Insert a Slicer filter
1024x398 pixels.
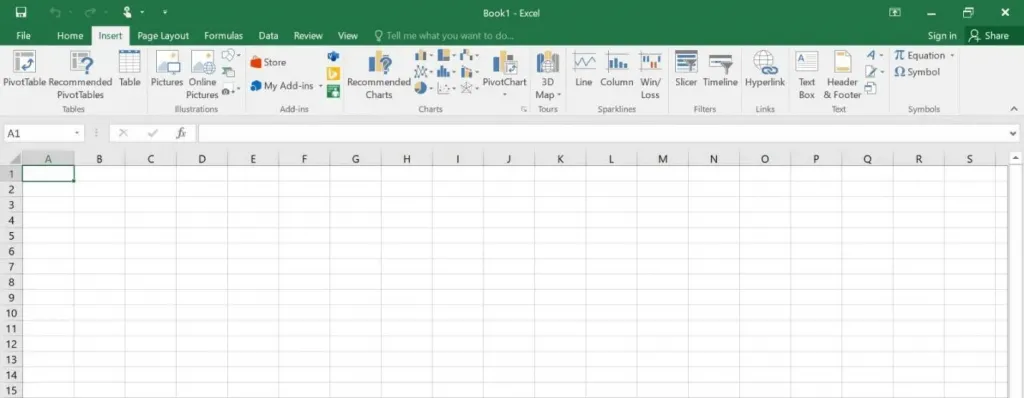click(686, 69)
